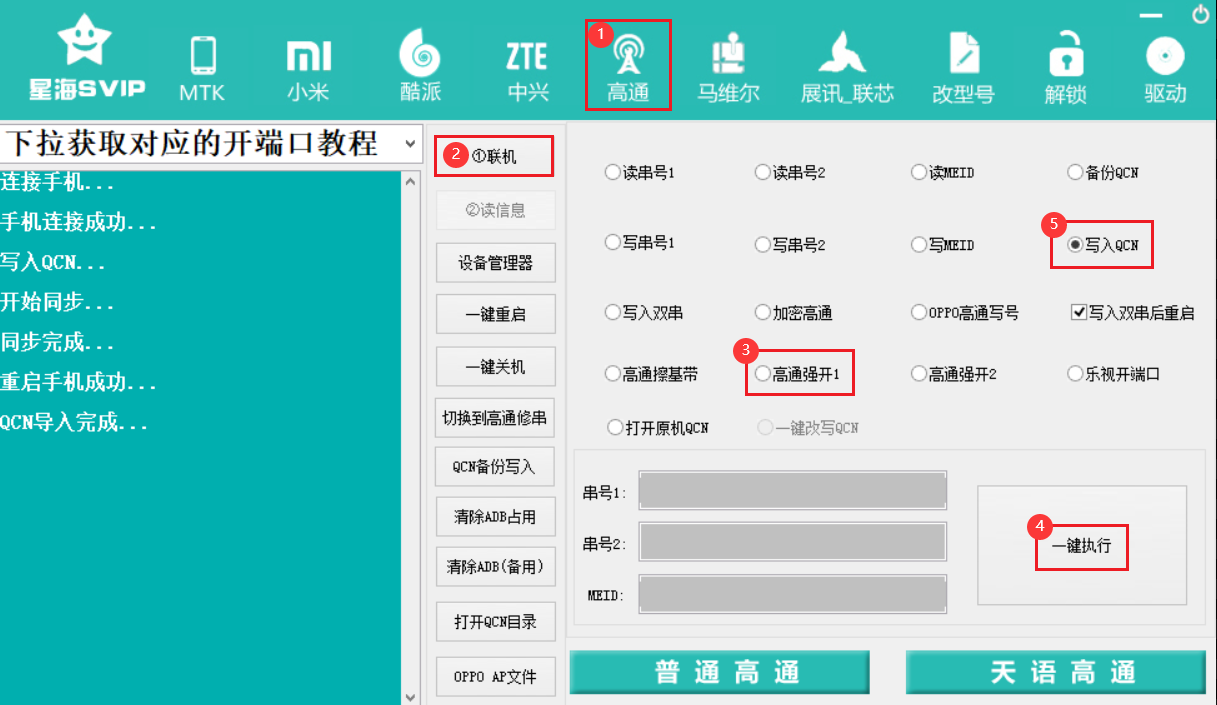Select 乐视开端口 radio option
1217x705 pixels.
pos(1114,374)
